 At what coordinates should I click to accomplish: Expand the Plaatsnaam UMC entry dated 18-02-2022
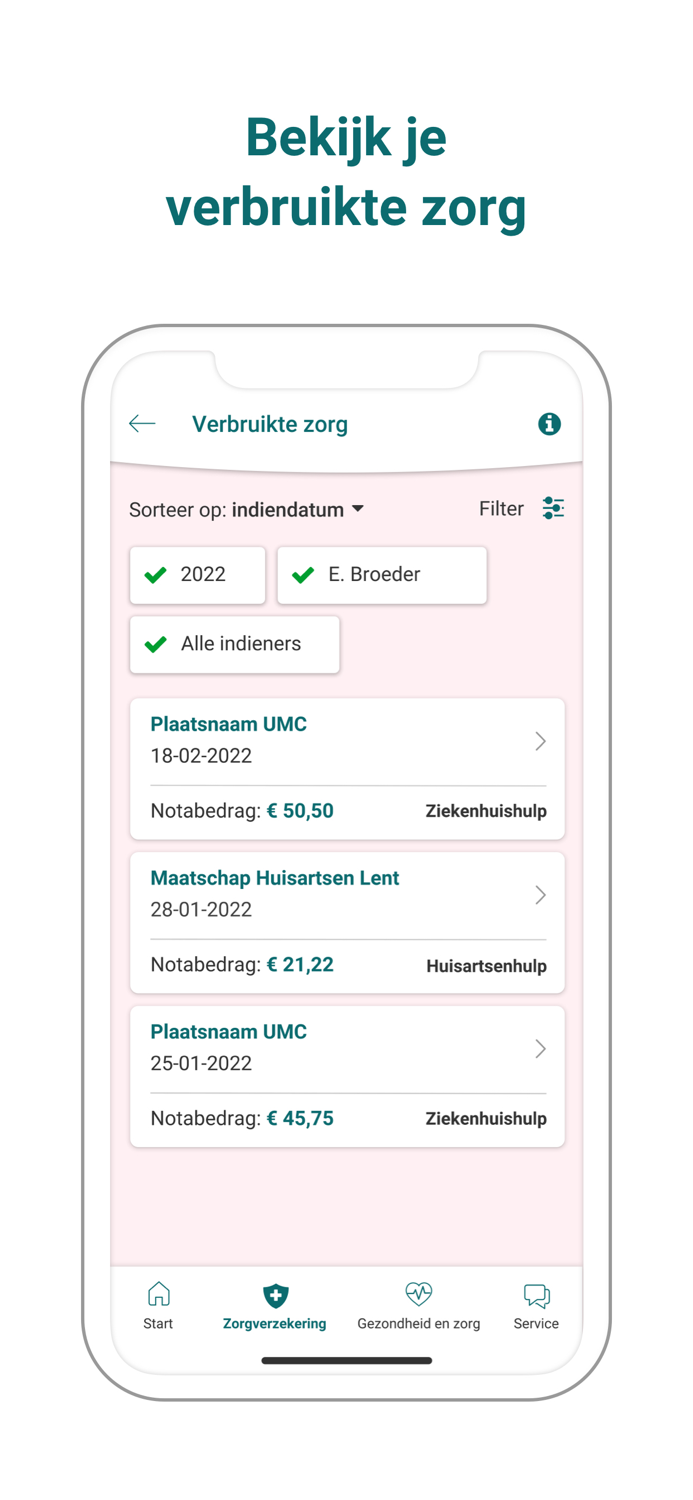(540, 741)
